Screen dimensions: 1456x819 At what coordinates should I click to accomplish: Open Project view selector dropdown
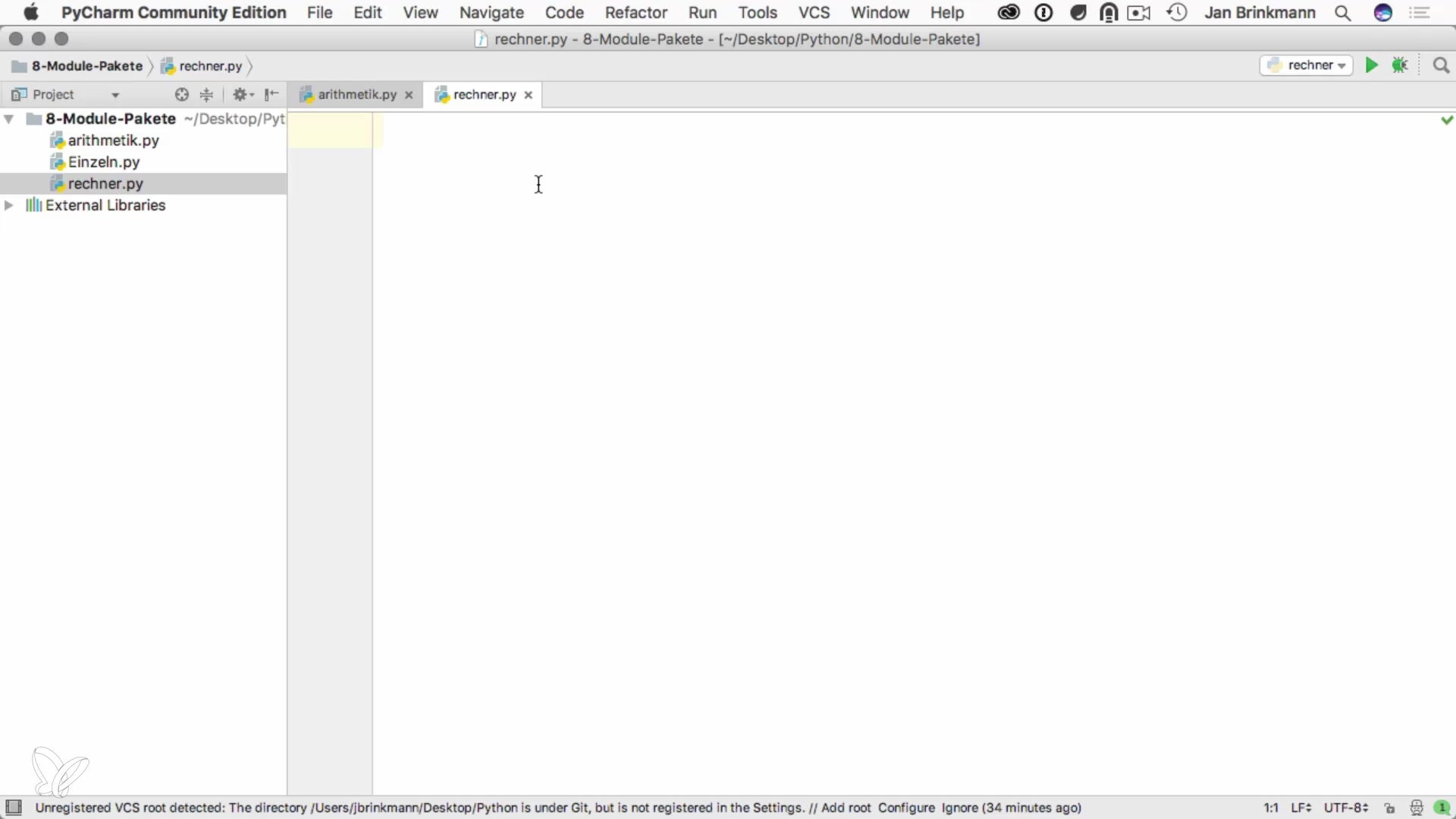115,96
